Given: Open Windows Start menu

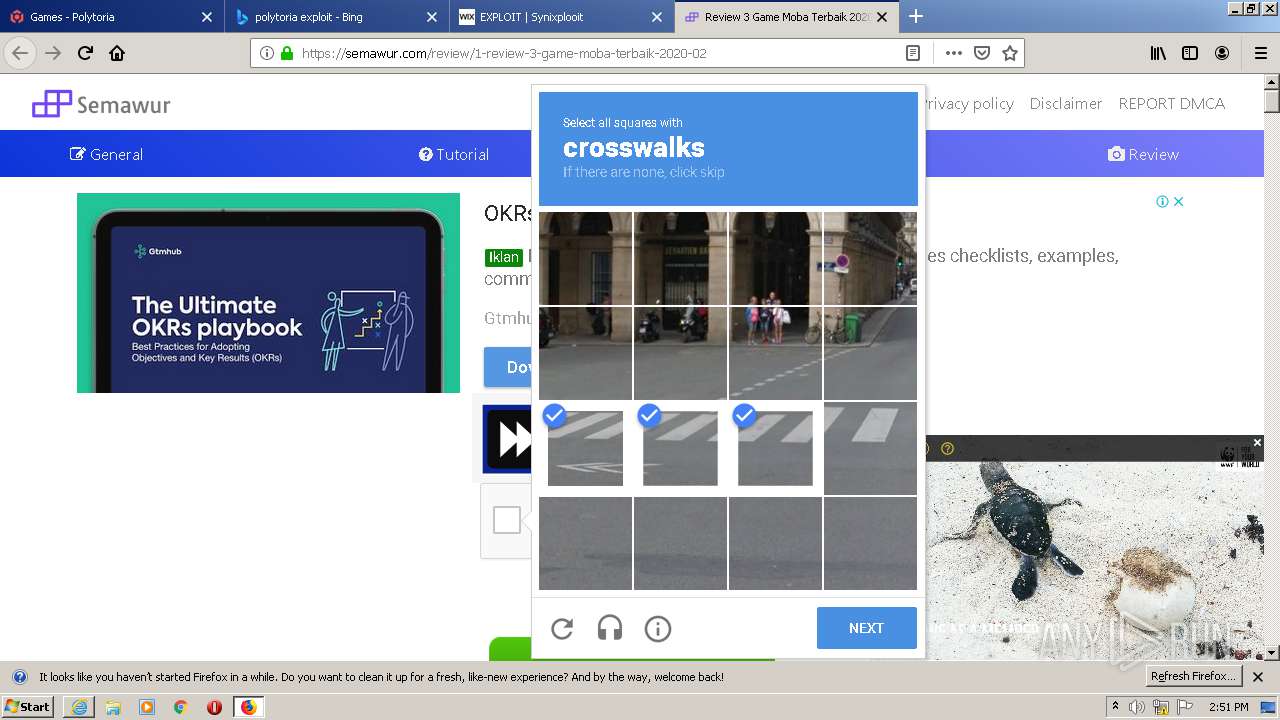Looking at the screenshot, I should coord(28,706).
